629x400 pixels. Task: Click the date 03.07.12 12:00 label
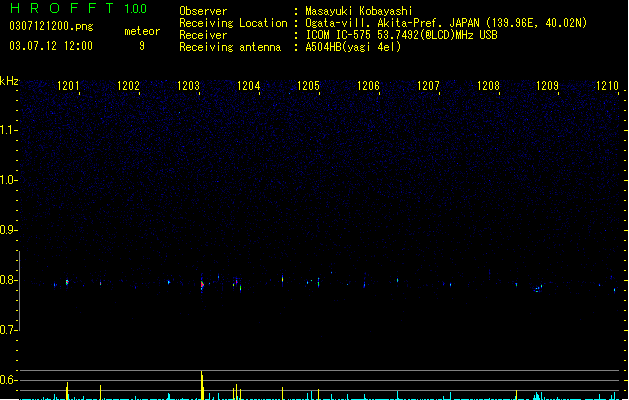(51, 46)
